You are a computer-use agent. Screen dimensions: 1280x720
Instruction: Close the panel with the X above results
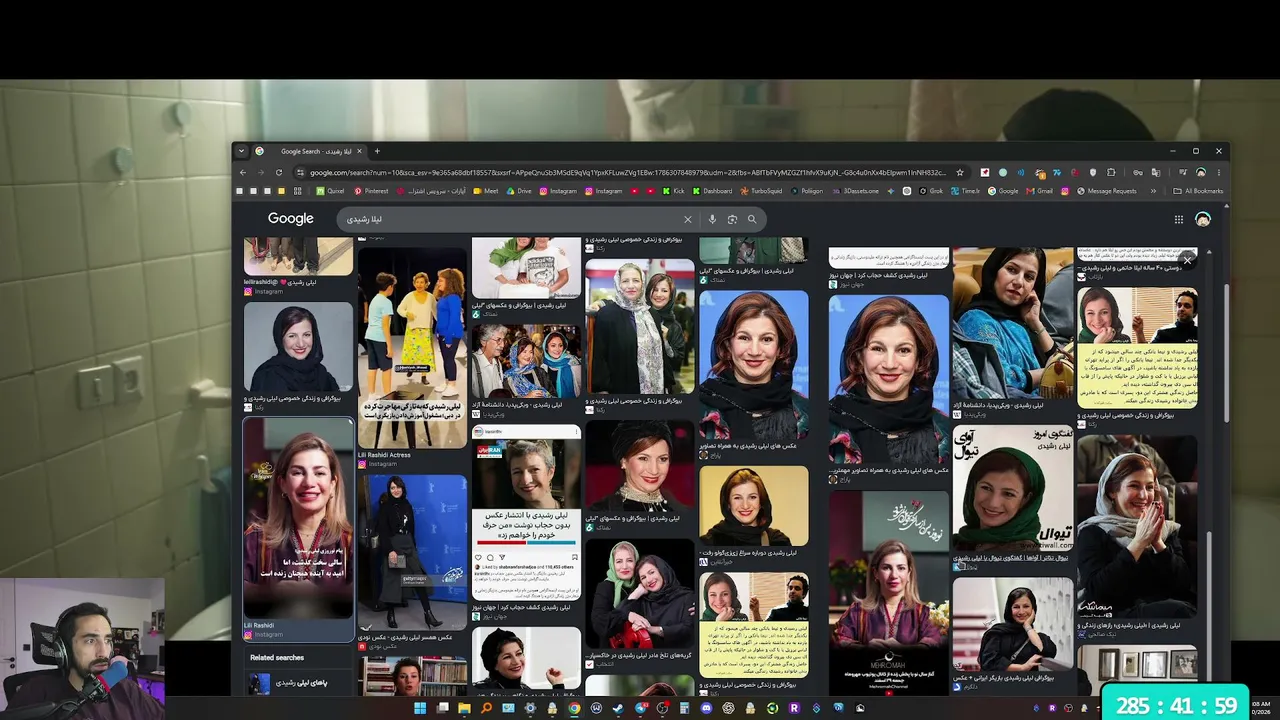click(x=1187, y=261)
